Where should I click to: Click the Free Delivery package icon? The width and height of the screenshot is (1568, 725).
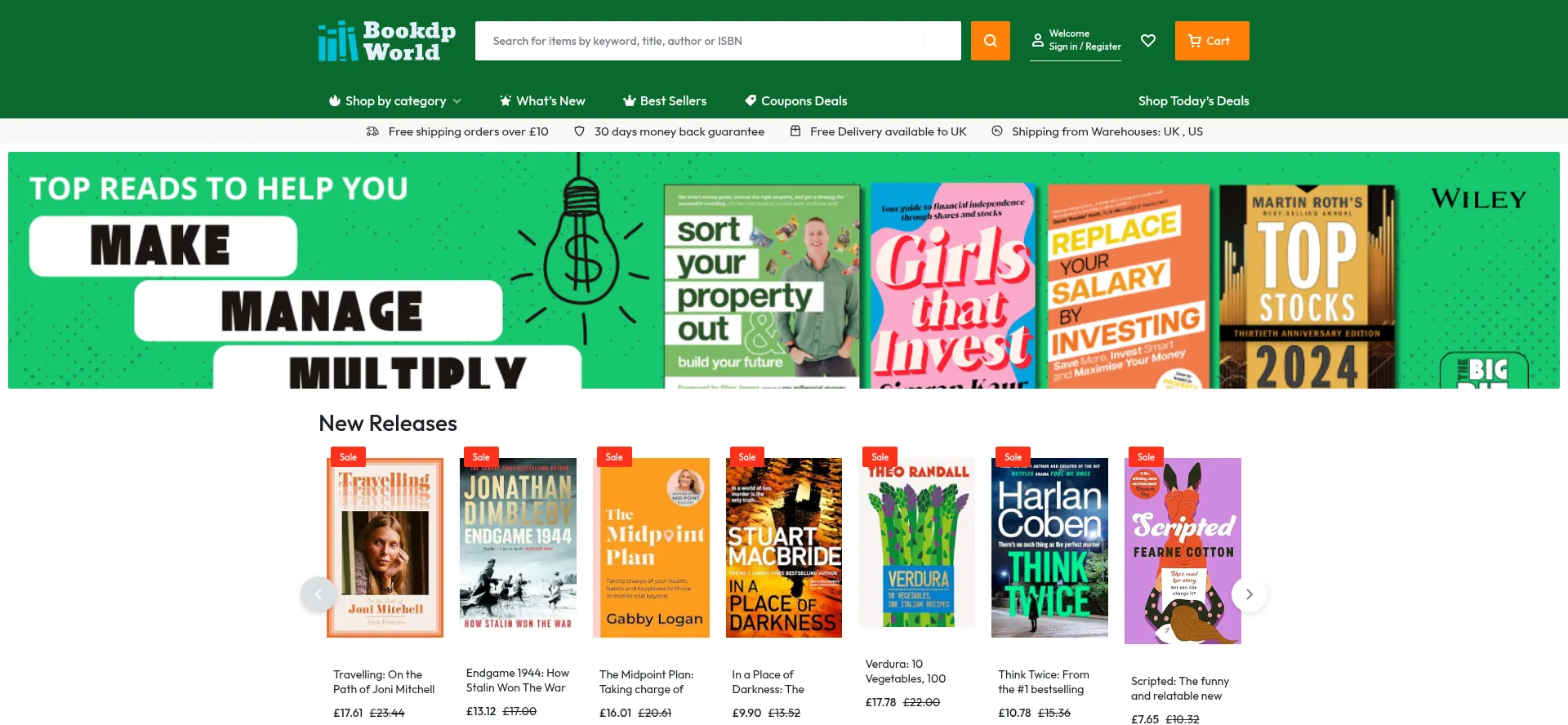click(795, 131)
